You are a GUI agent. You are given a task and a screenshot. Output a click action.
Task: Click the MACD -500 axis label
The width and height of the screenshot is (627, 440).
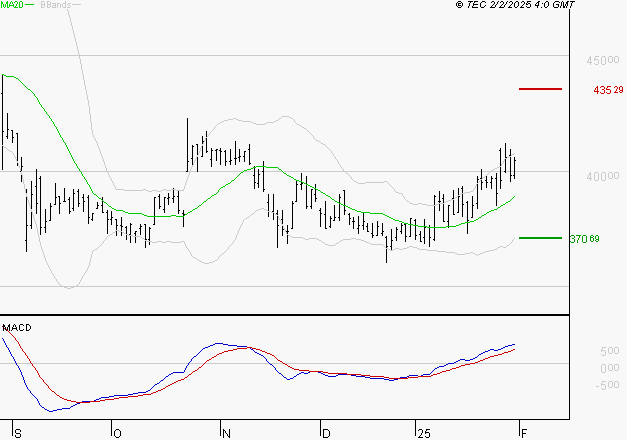pos(607,385)
